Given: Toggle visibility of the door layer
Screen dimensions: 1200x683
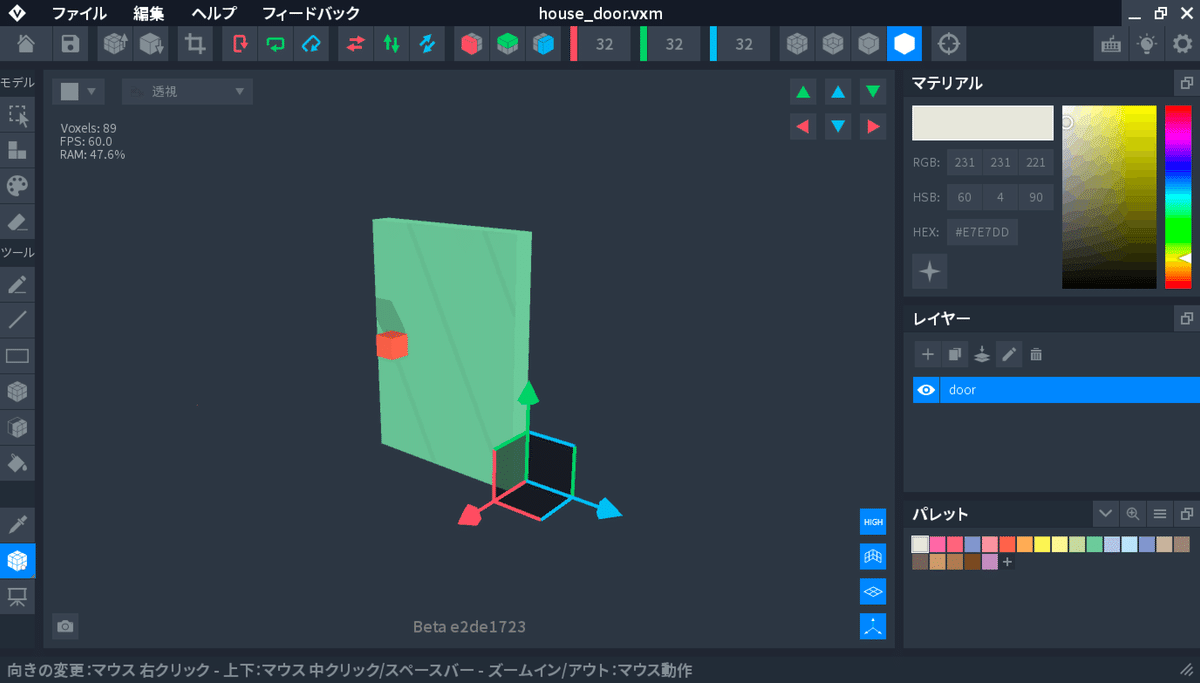Looking at the screenshot, I should (x=926, y=390).
